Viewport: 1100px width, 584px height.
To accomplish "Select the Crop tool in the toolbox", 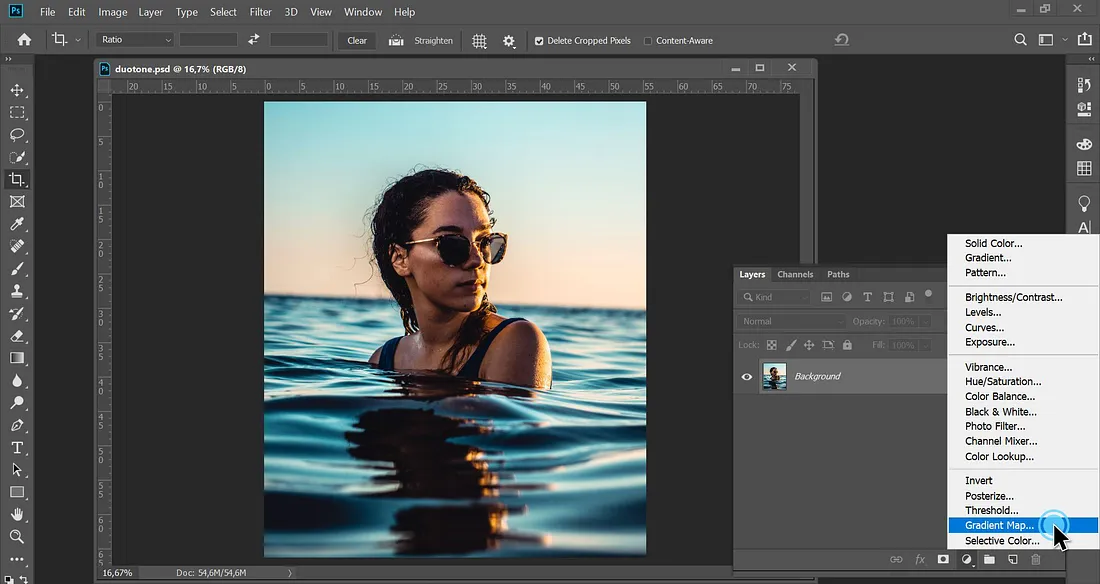I will coord(17,180).
